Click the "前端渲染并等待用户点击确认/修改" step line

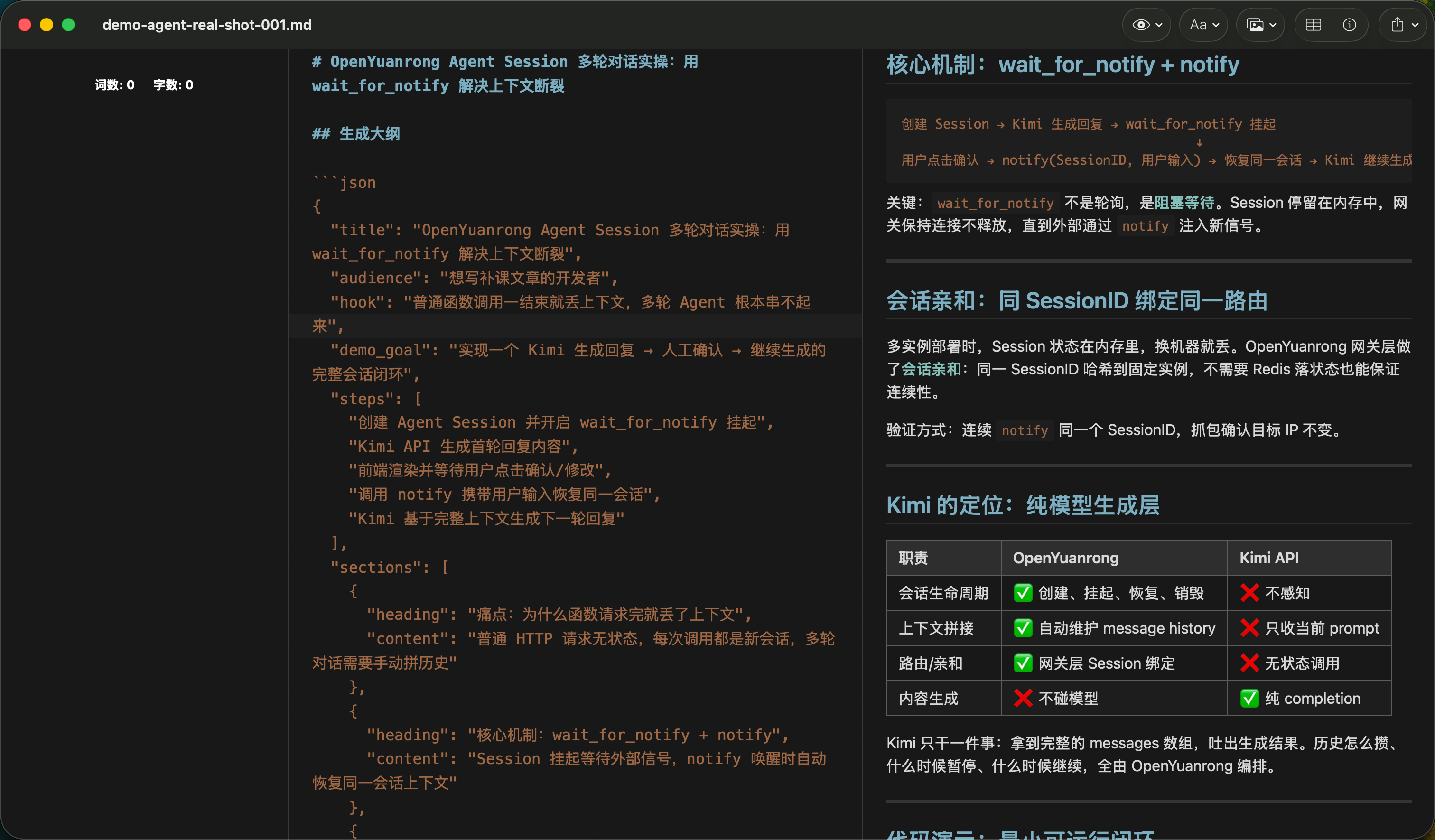pos(480,470)
